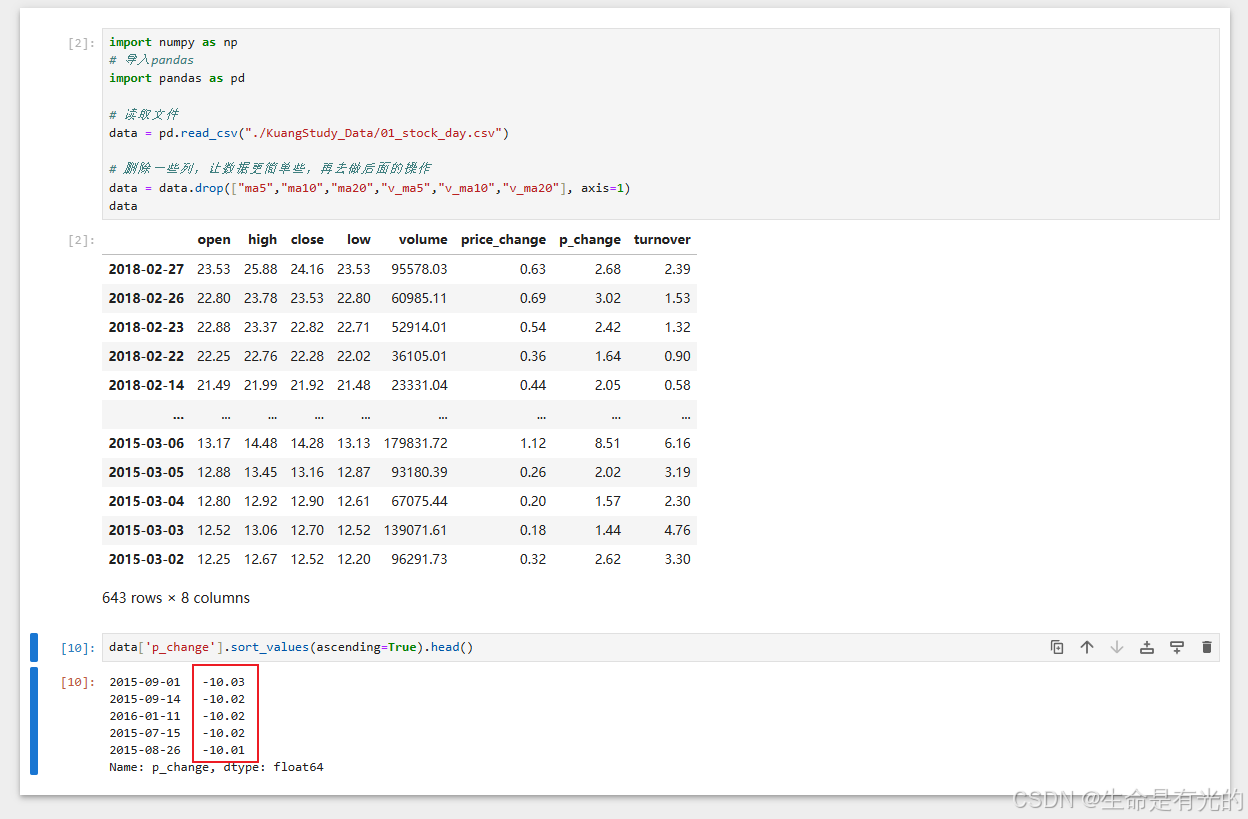
Task: Collapse cell [10] output via the blue bar
Action: [34, 721]
